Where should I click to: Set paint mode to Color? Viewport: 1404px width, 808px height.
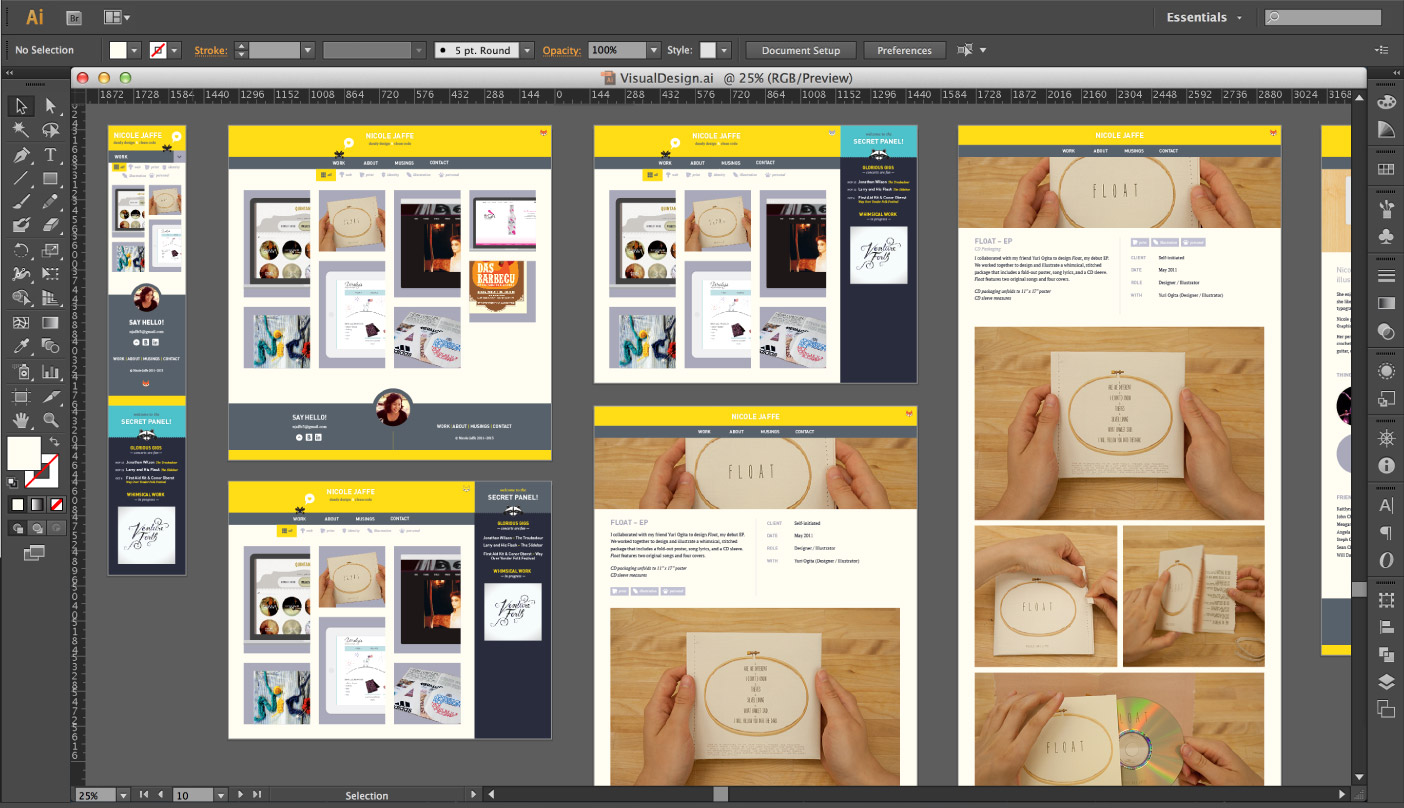click(x=17, y=505)
